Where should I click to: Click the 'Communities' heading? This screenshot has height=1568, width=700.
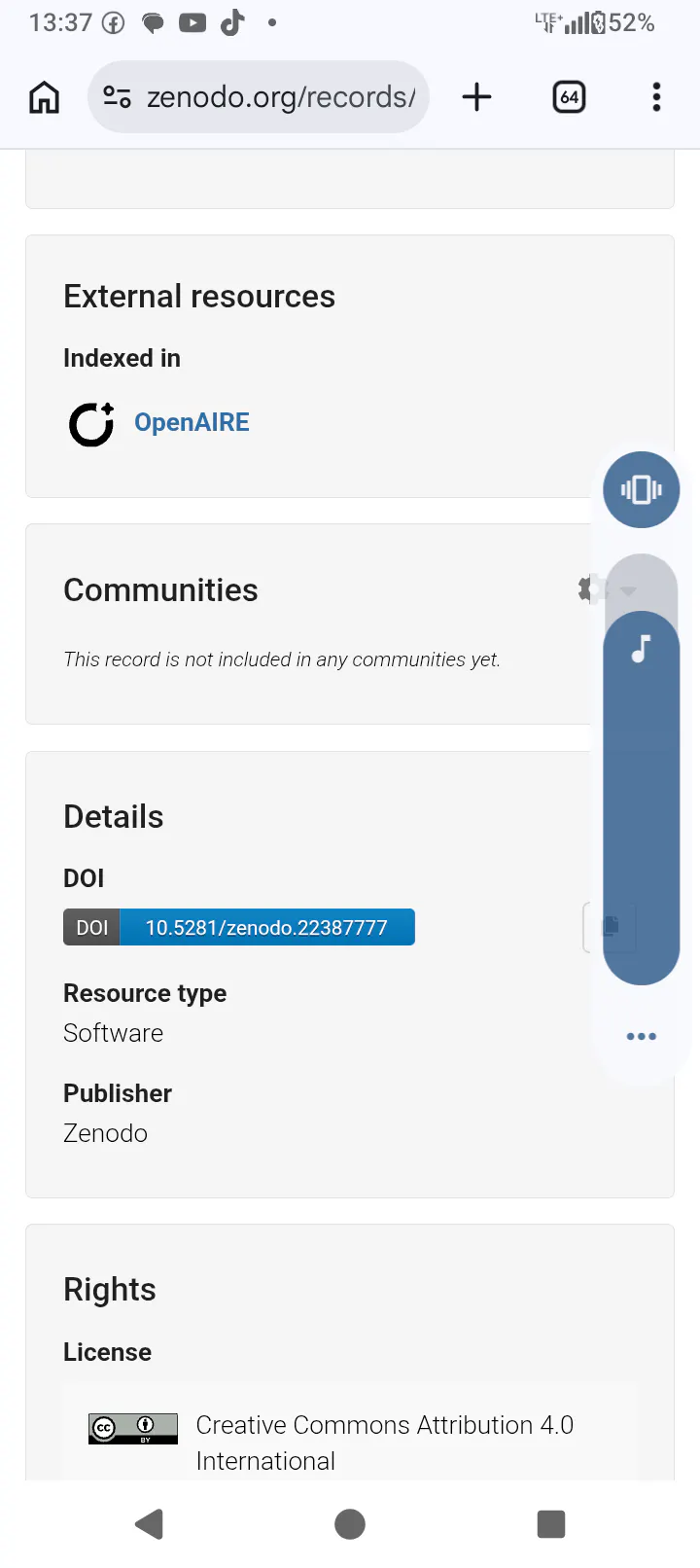point(160,589)
